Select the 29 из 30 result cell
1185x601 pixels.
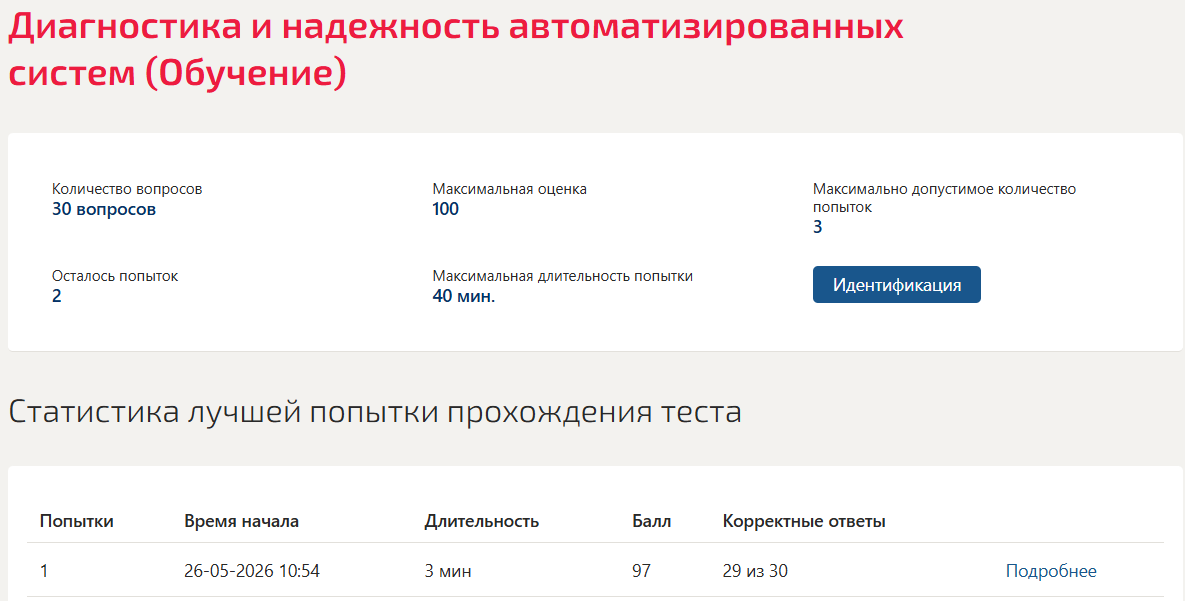(x=755, y=571)
